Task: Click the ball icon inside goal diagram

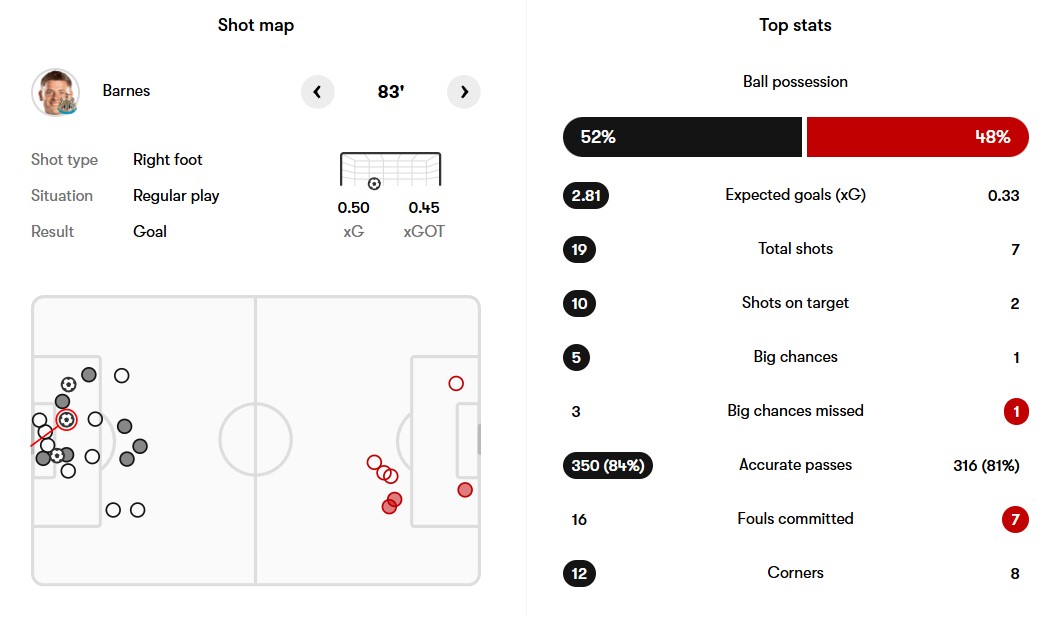Action: pyautogui.click(x=374, y=183)
